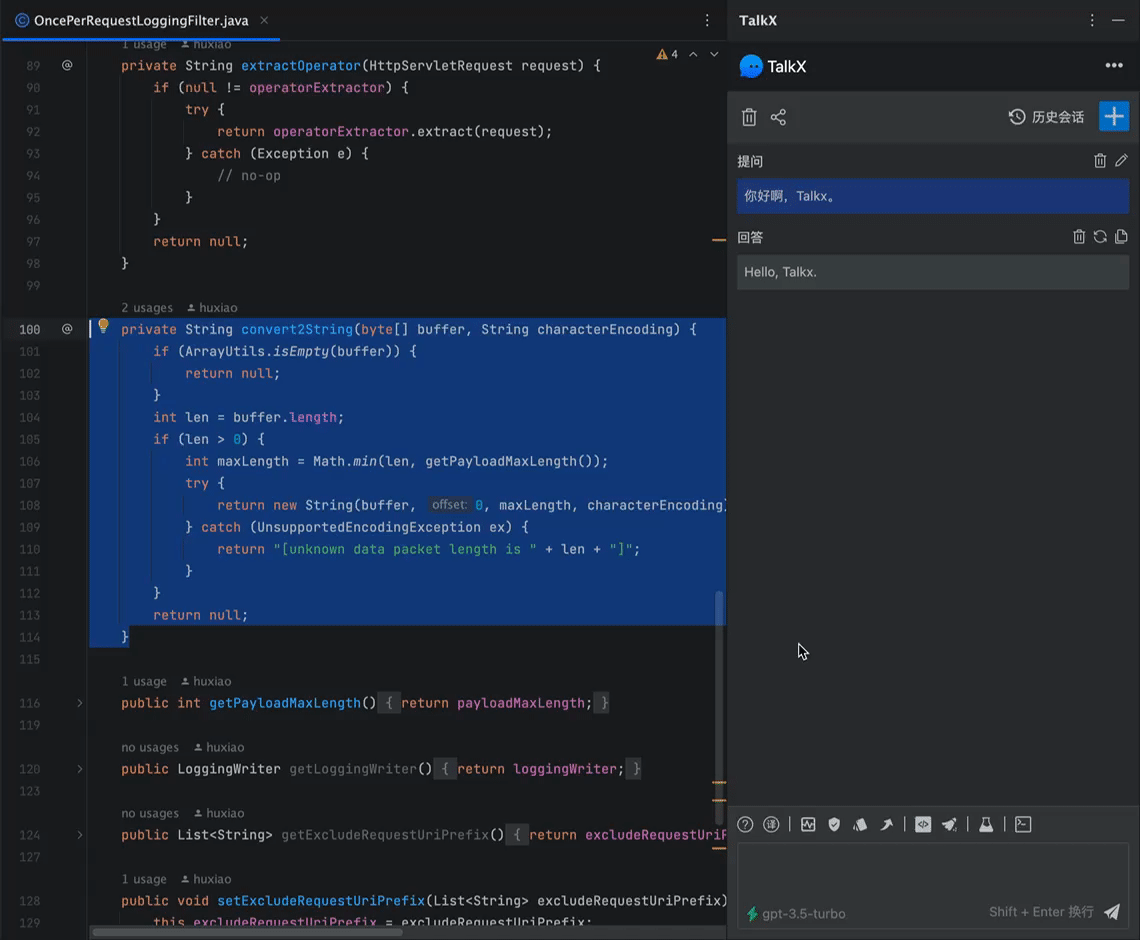Viewport: 1140px width, 940px height.
Task: Click the setExcludeRequestUriPrefix method name
Action: coord(321,901)
